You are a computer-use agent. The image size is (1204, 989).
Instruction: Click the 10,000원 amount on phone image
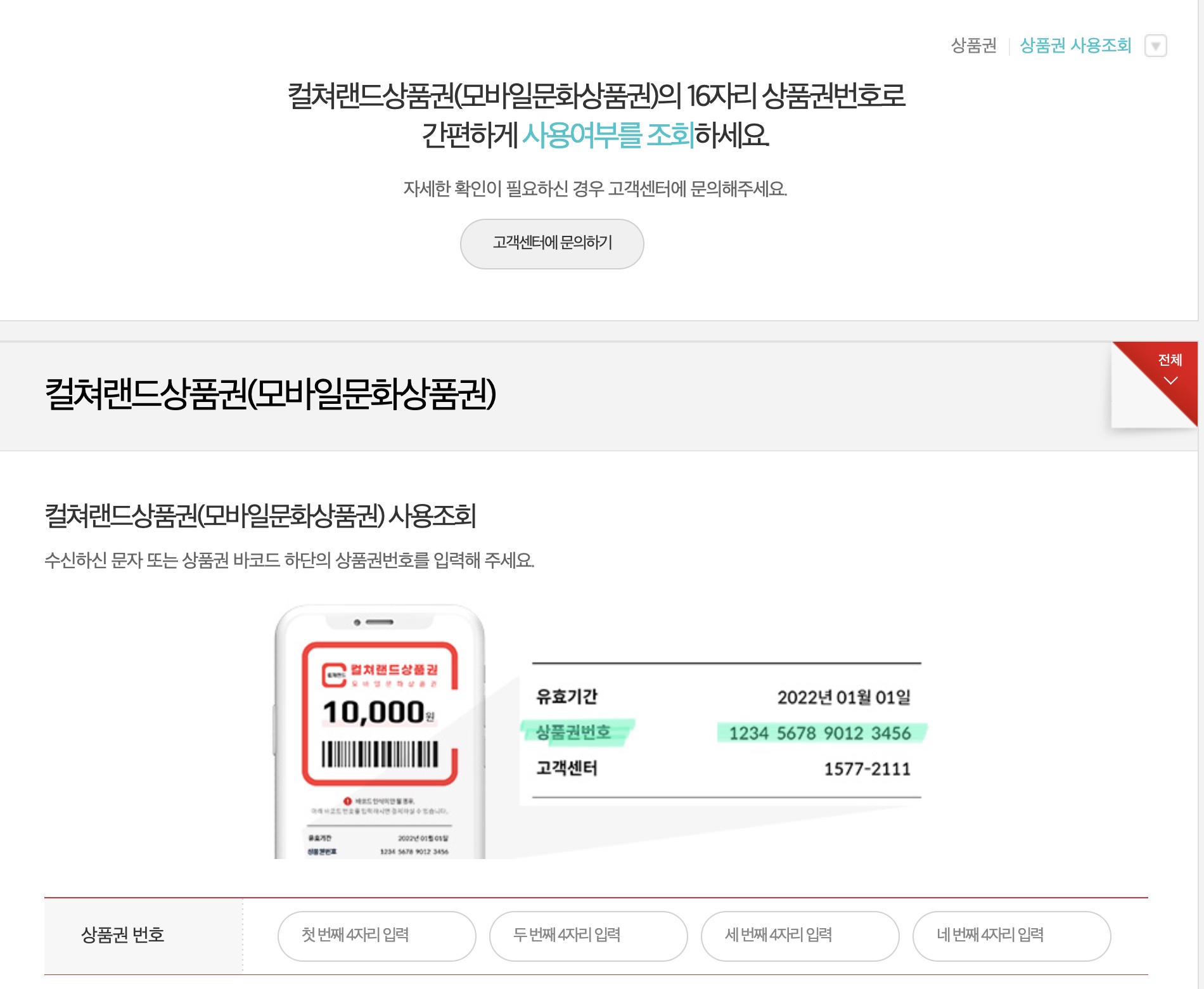(x=379, y=712)
